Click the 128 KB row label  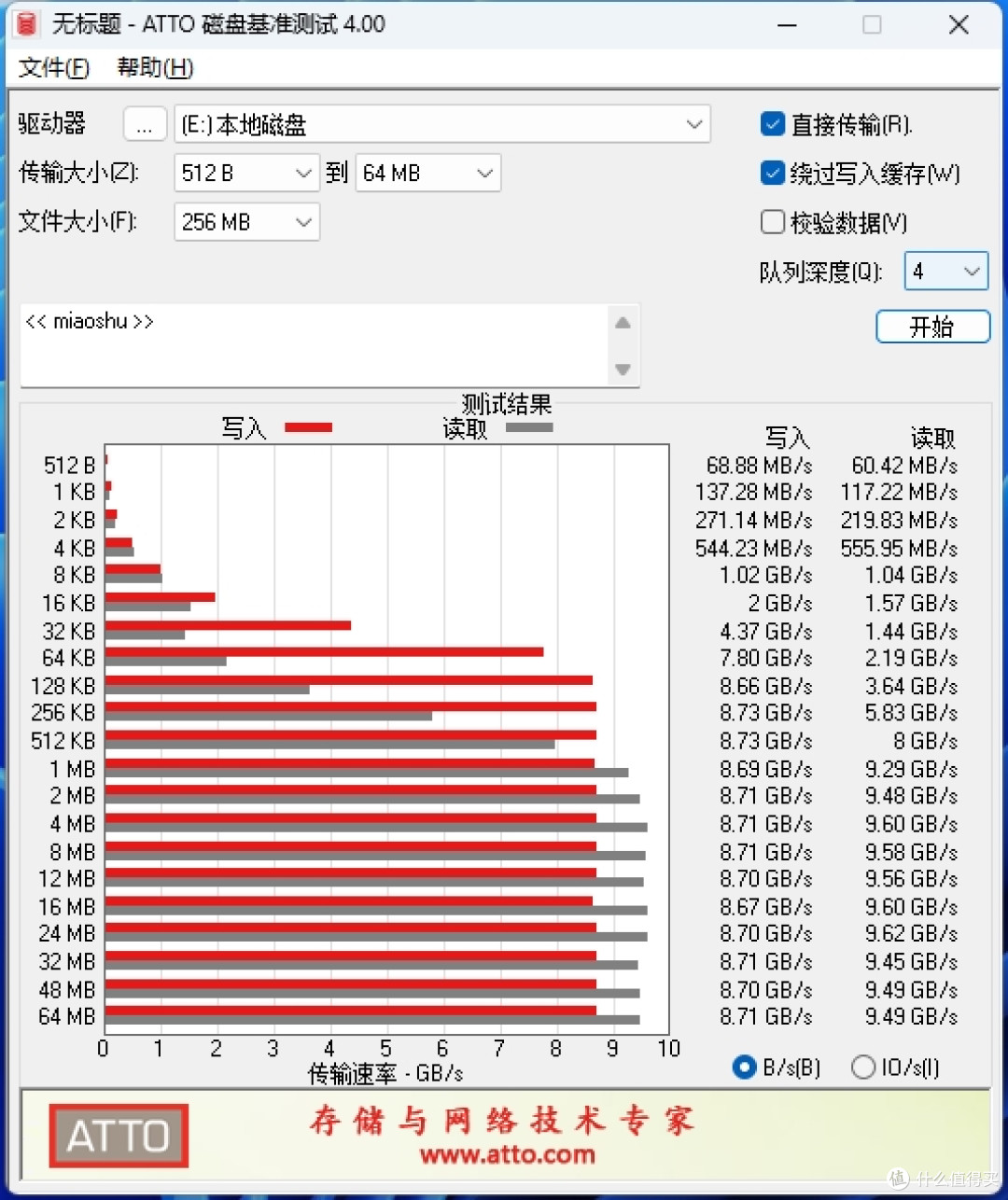[x=63, y=687]
